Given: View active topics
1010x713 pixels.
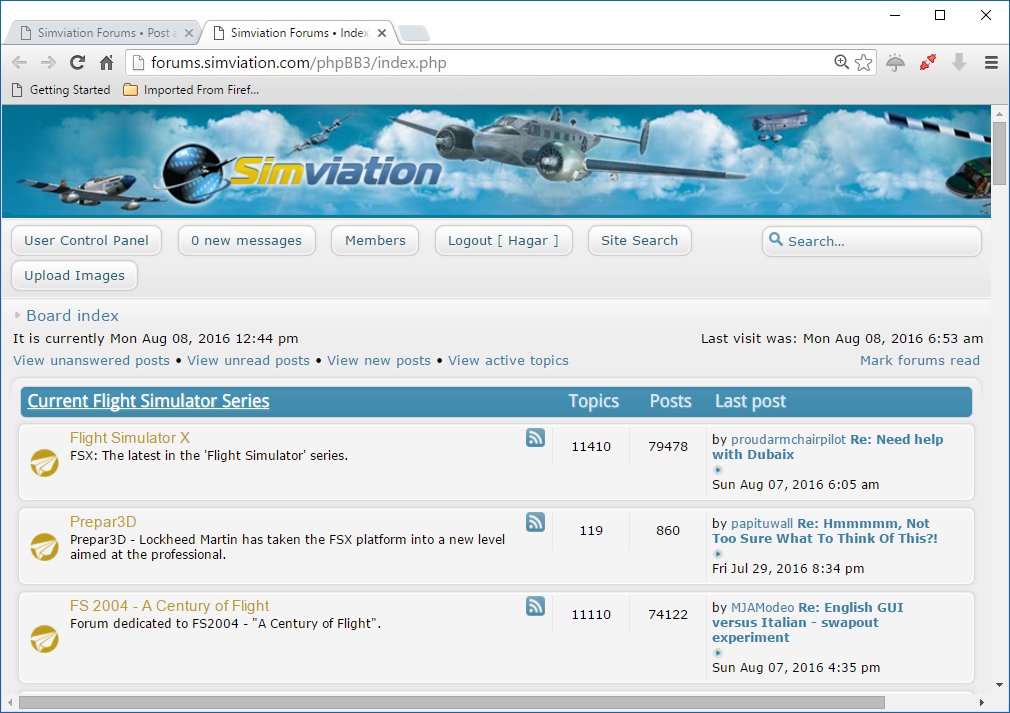Looking at the screenshot, I should point(508,361).
